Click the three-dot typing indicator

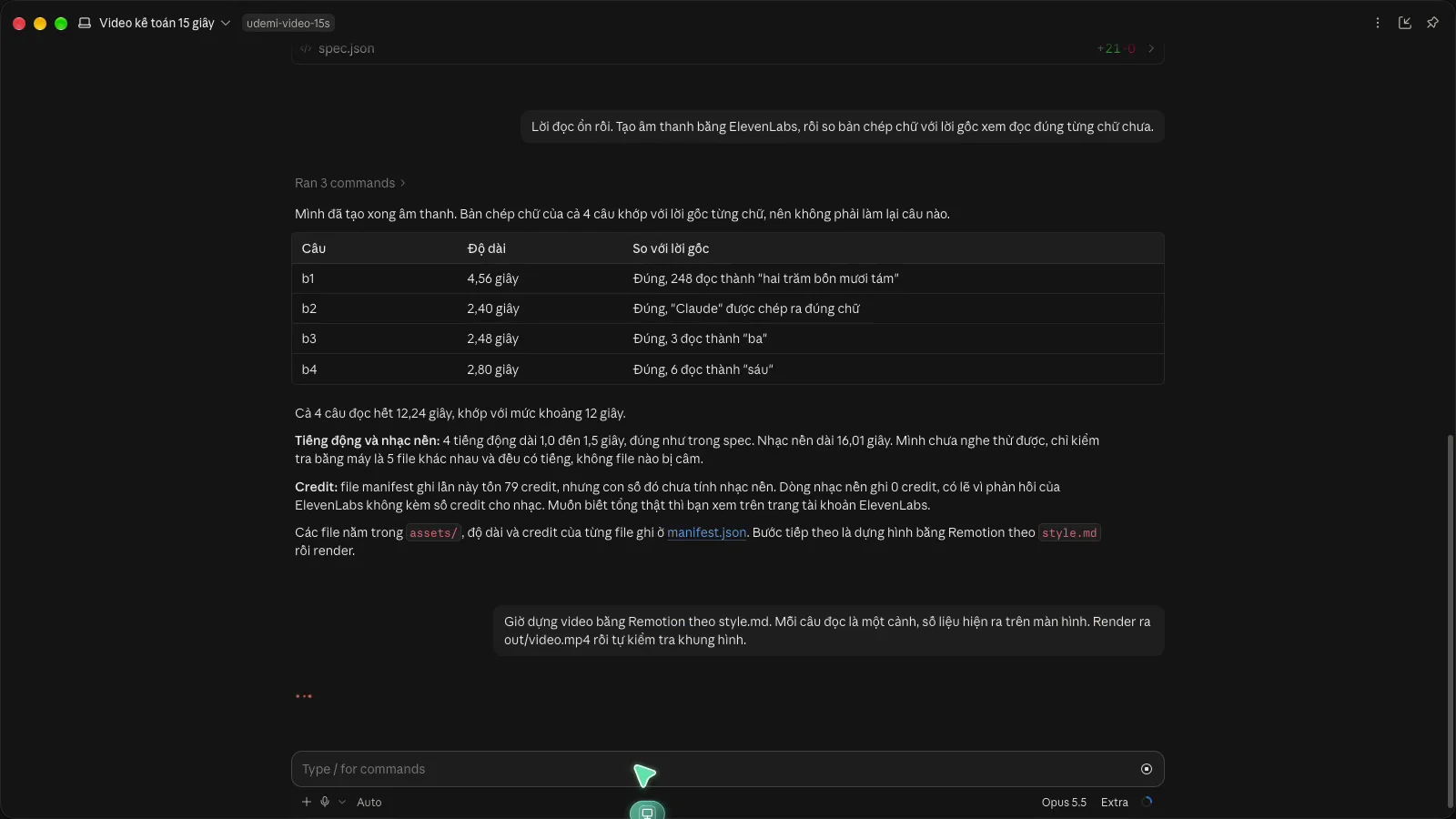coord(304,696)
